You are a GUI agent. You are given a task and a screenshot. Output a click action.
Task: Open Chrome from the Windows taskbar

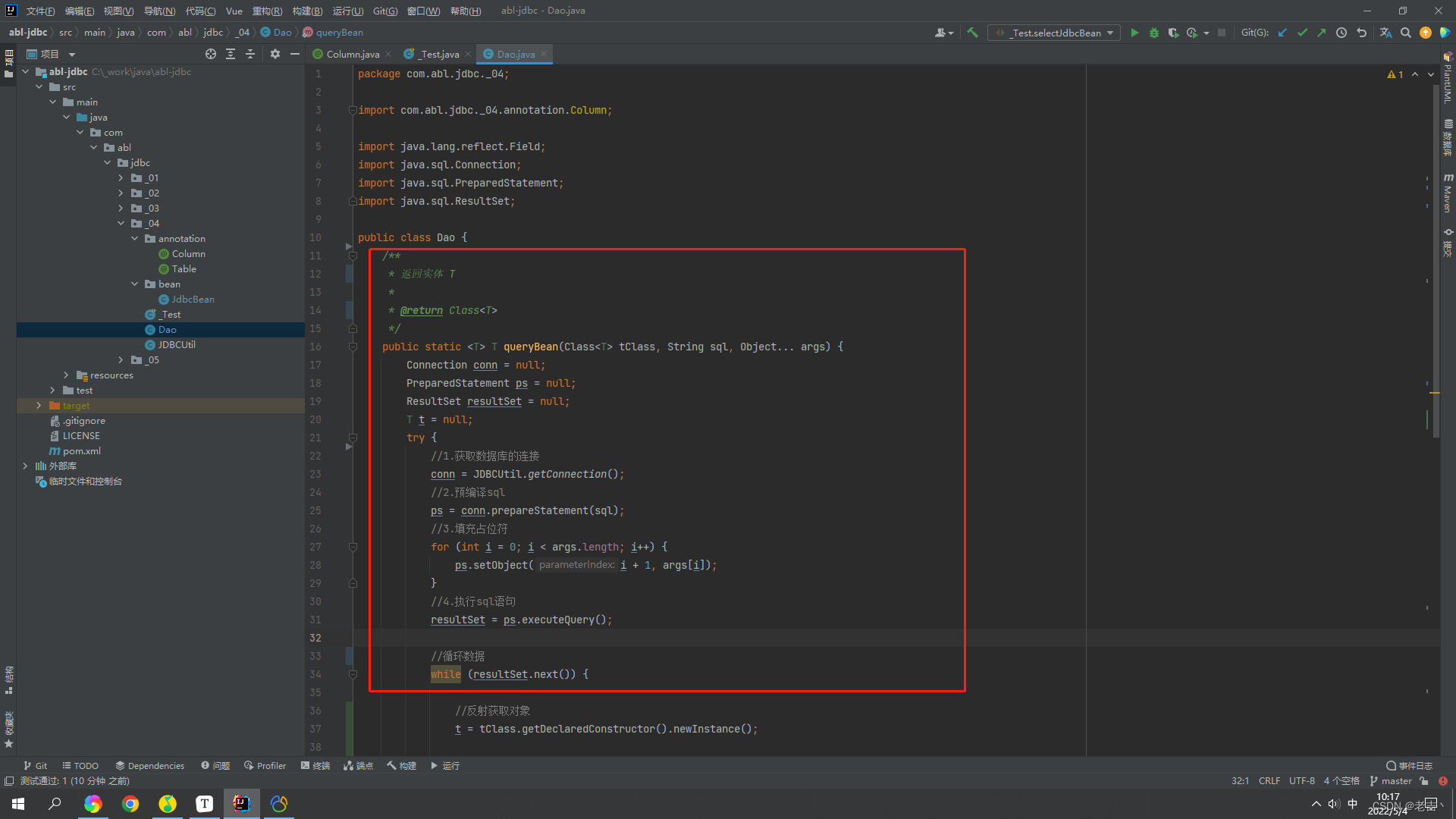point(130,804)
